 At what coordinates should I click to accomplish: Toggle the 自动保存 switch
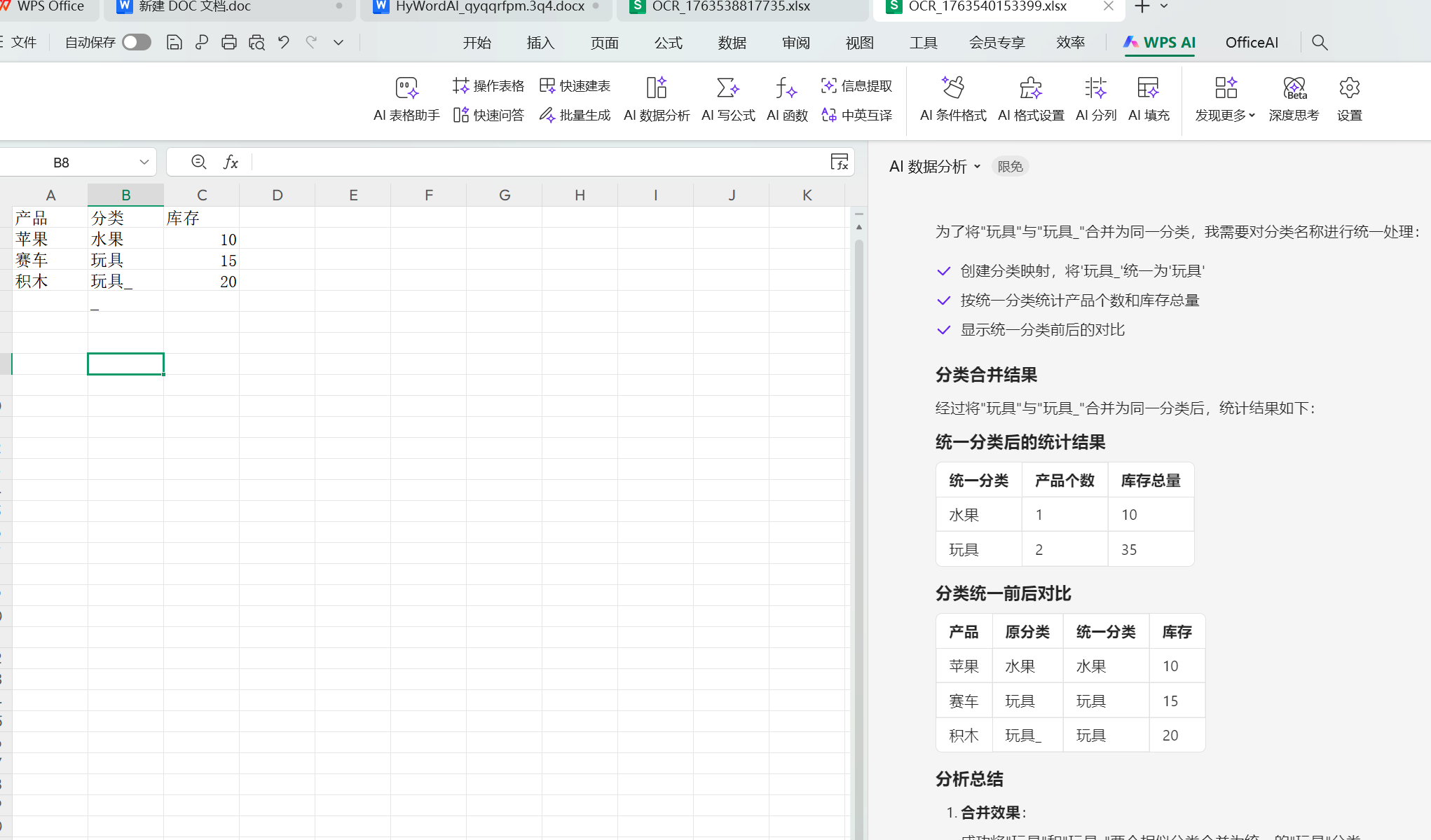pyautogui.click(x=137, y=43)
